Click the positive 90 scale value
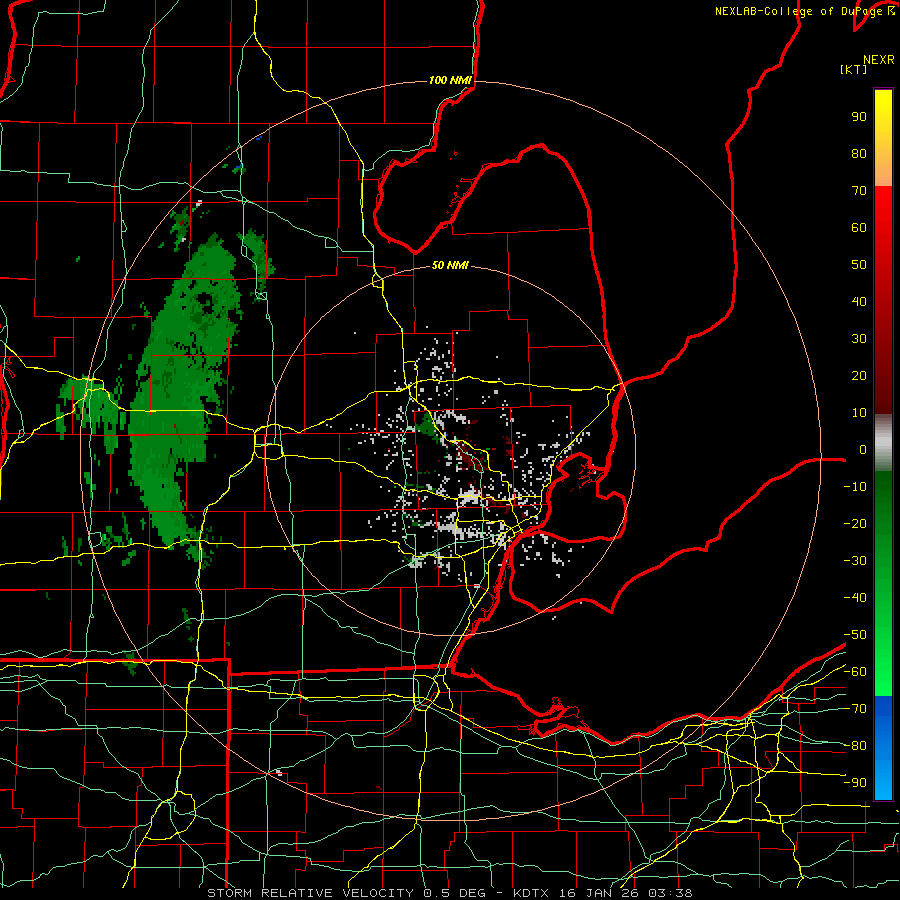 pos(859,117)
